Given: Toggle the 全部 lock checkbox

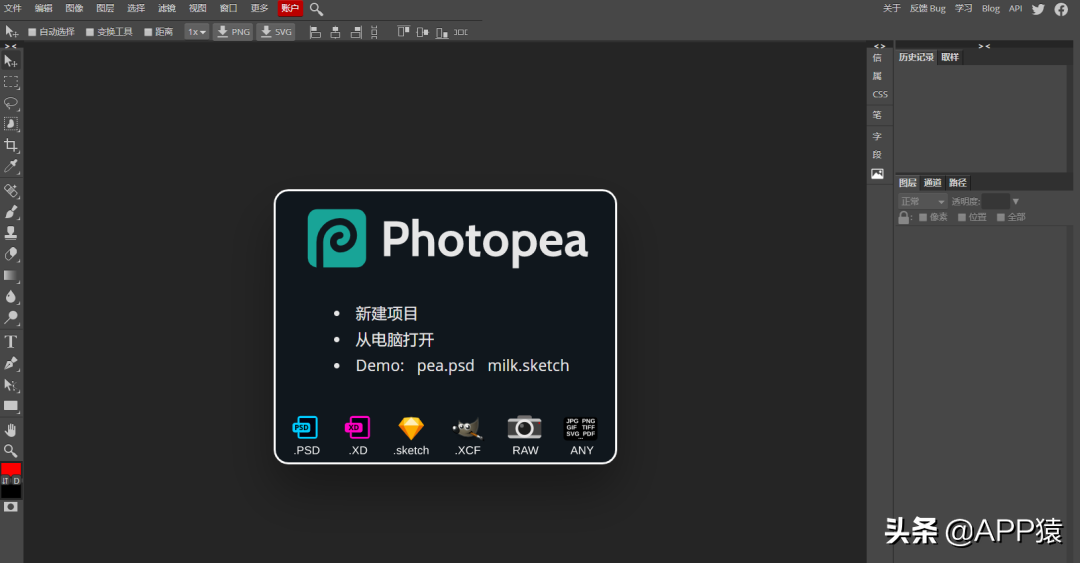Looking at the screenshot, I should [1001, 217].
